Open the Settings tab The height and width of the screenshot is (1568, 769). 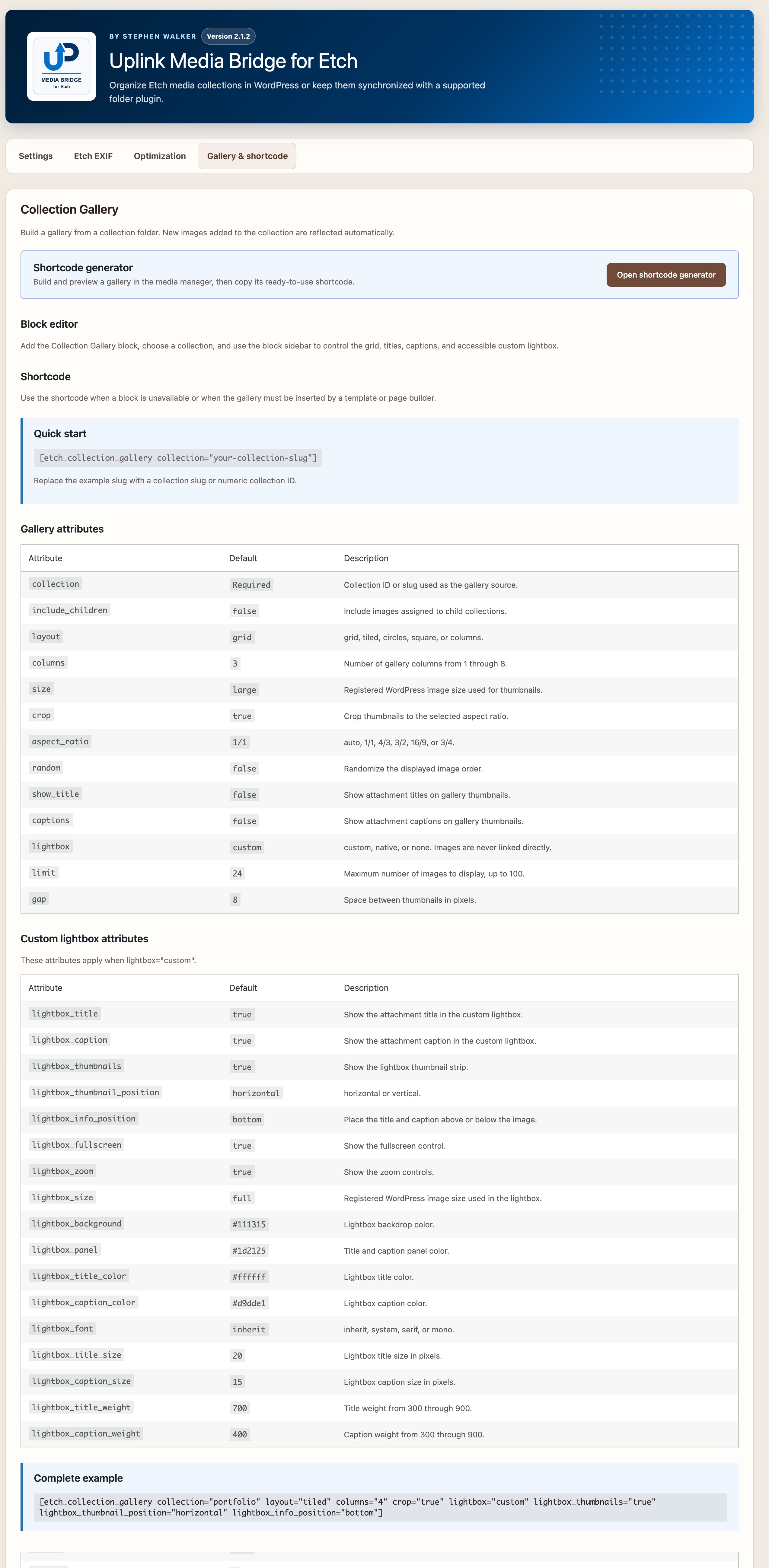coord(36,156)
